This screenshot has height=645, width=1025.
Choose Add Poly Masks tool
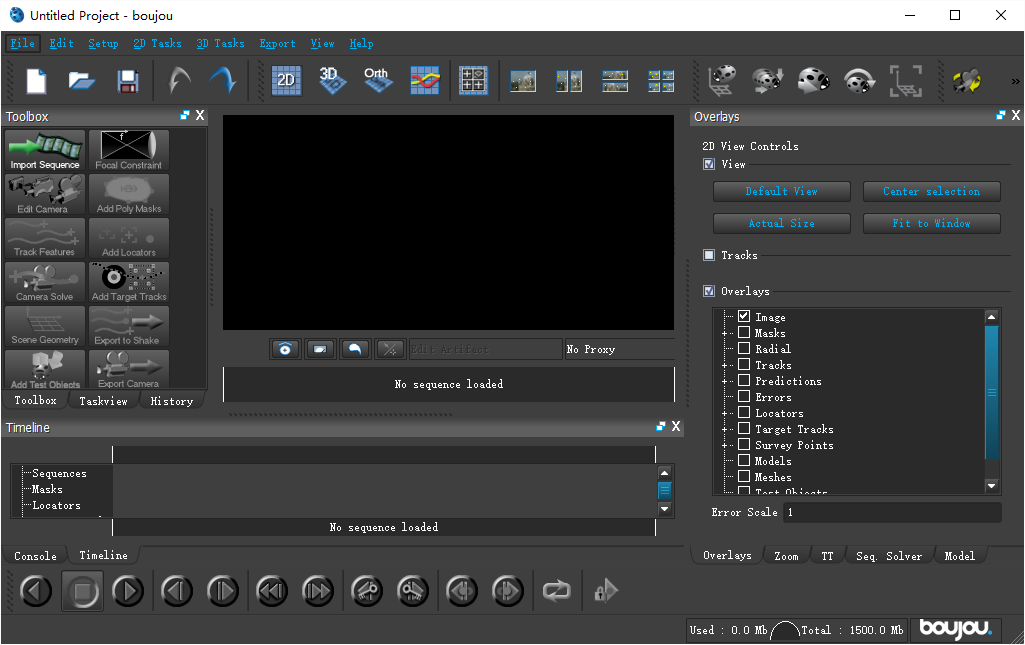pos(129,194)
